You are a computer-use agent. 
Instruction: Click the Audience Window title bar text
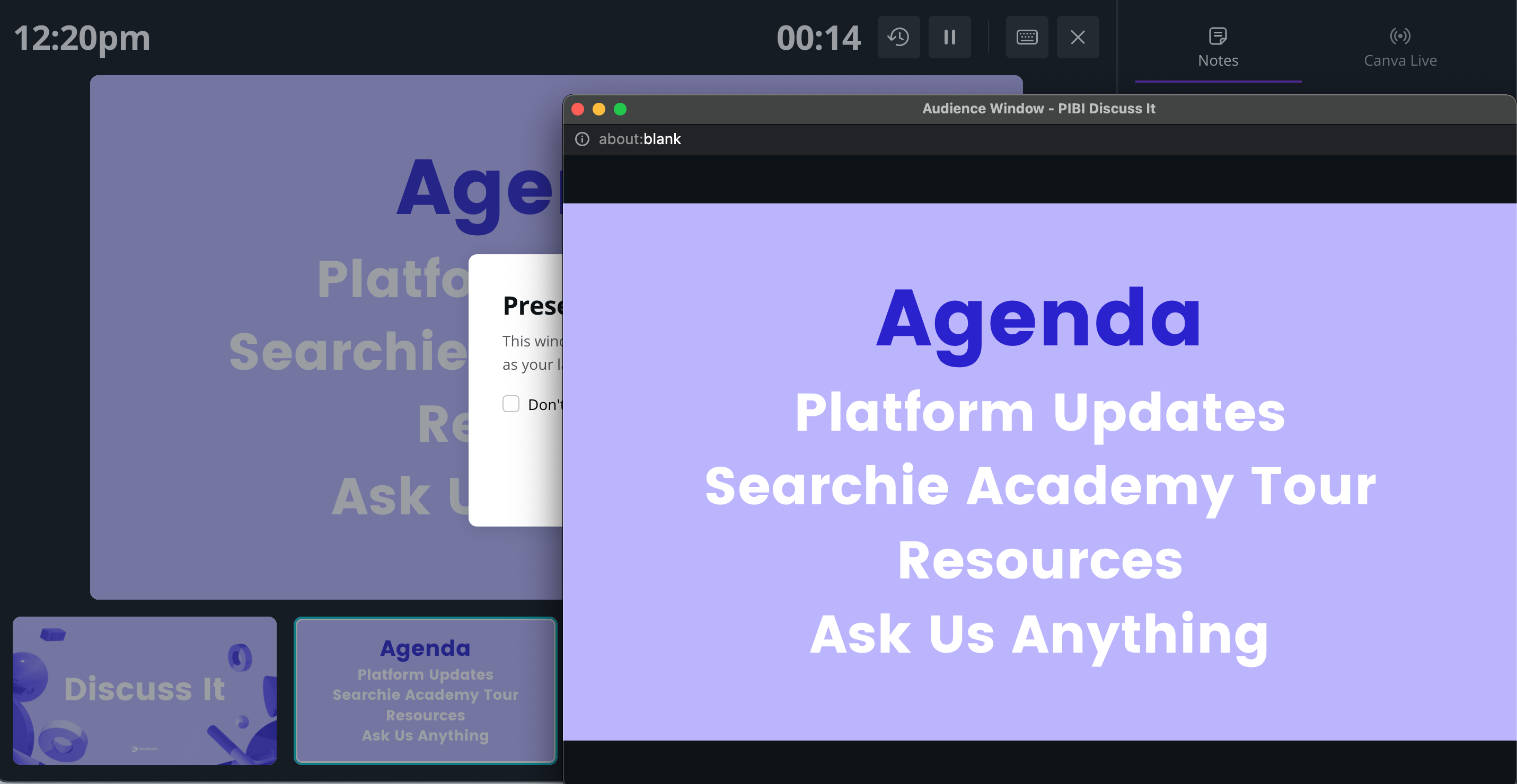1039,108
